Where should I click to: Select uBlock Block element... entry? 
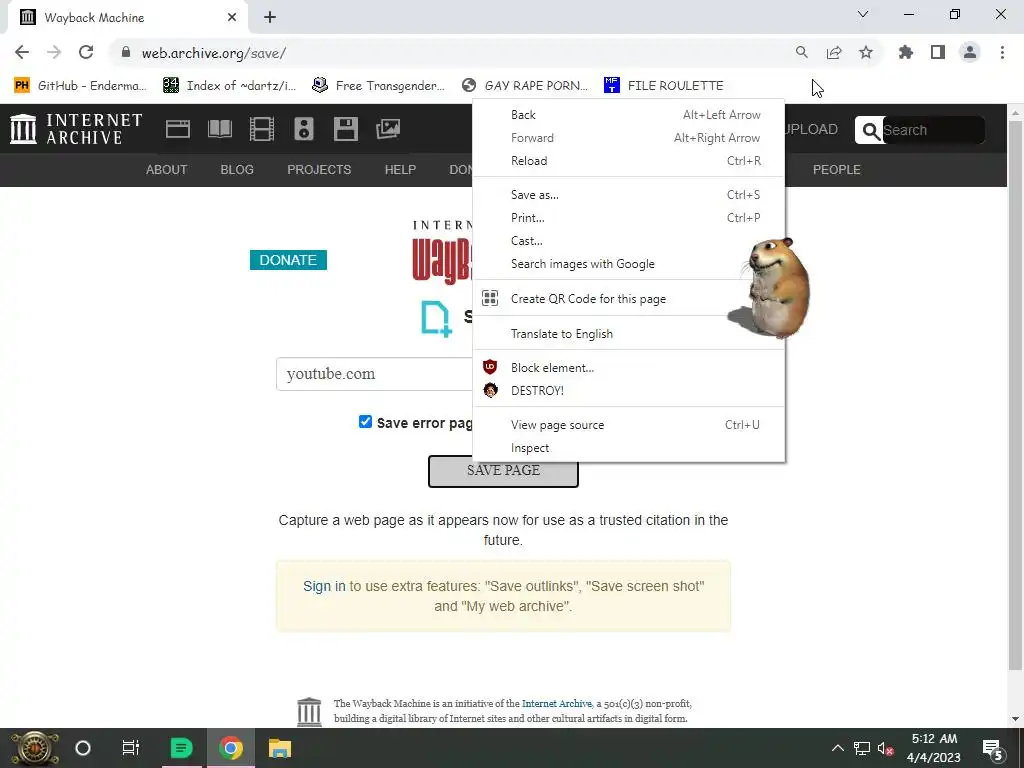pos(628,368)
